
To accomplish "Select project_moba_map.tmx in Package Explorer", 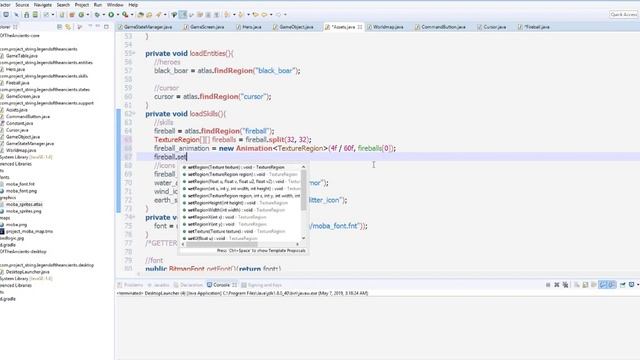I will (x=29, y=231).
